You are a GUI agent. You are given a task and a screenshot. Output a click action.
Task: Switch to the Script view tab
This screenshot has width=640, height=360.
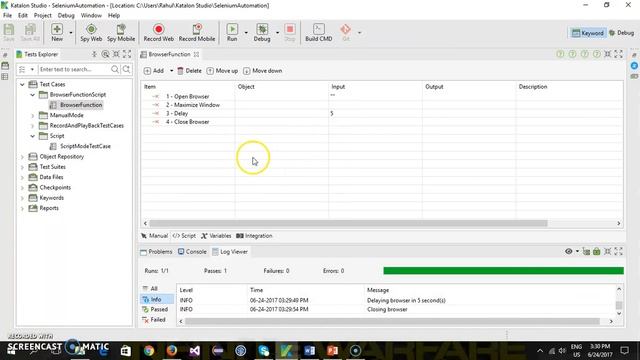pos(184,236)
